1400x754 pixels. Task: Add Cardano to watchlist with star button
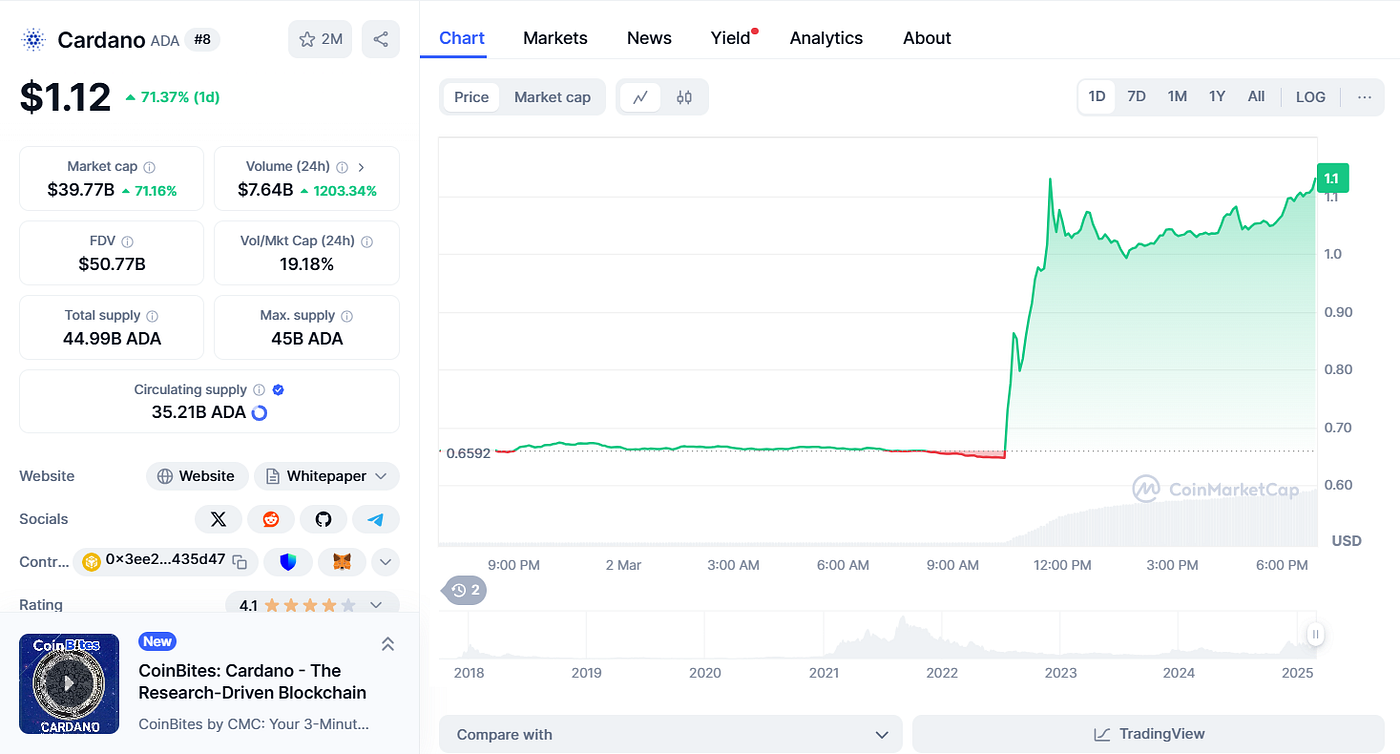[320, 39]
